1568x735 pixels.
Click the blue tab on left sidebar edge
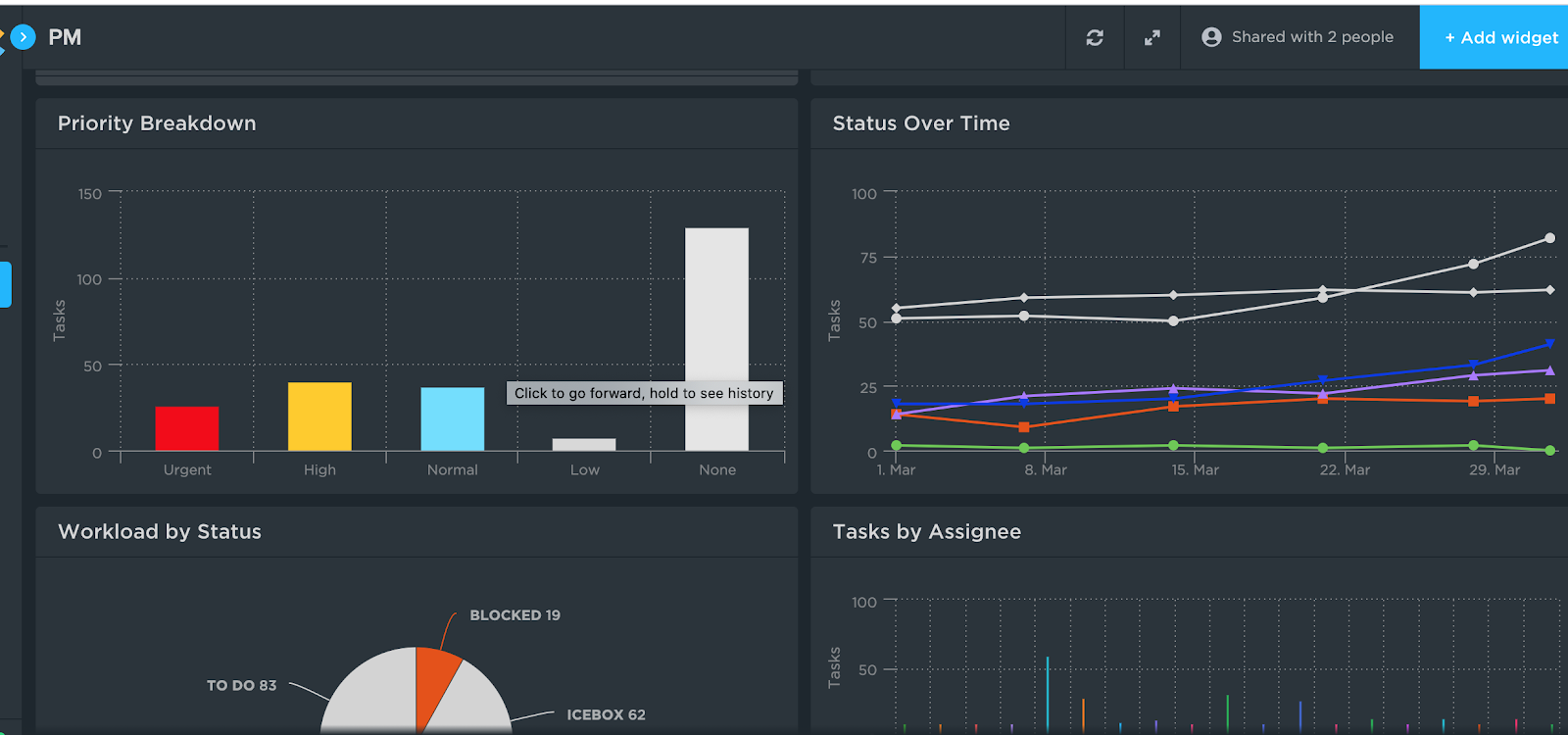point(5,284)
